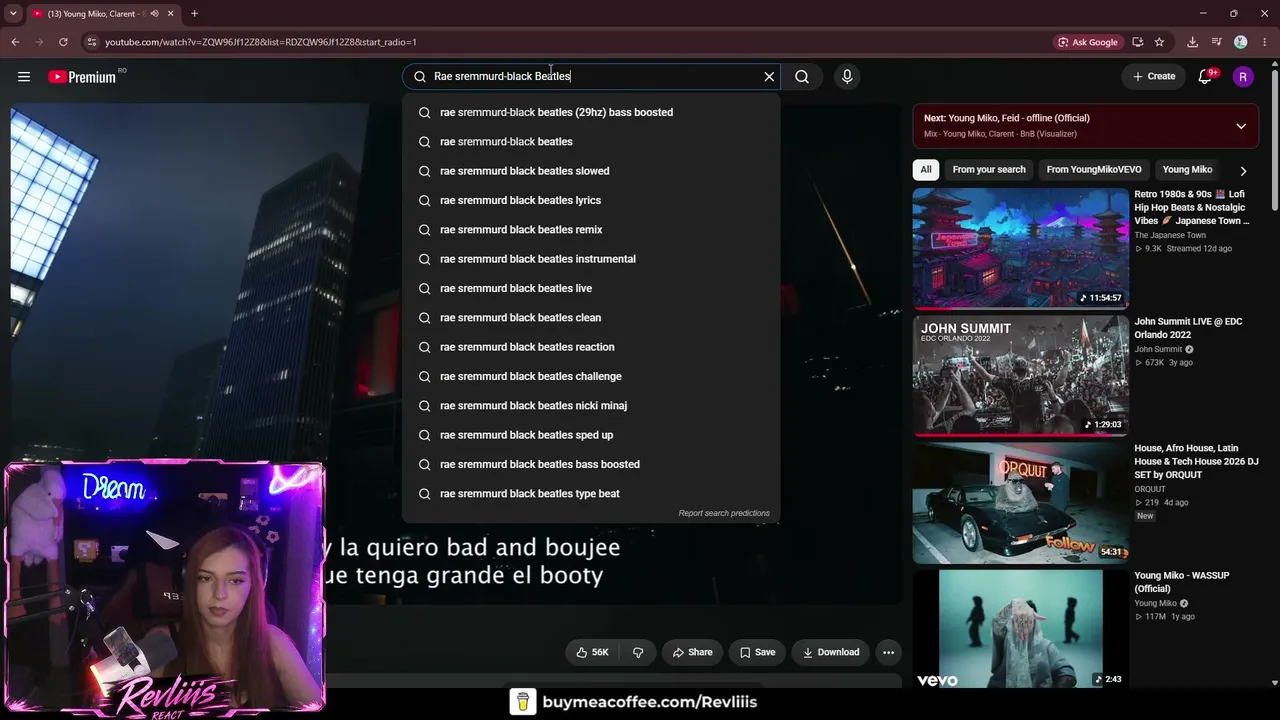The image size is (1280, 720).
Task: Share this video
Action: 692,652
